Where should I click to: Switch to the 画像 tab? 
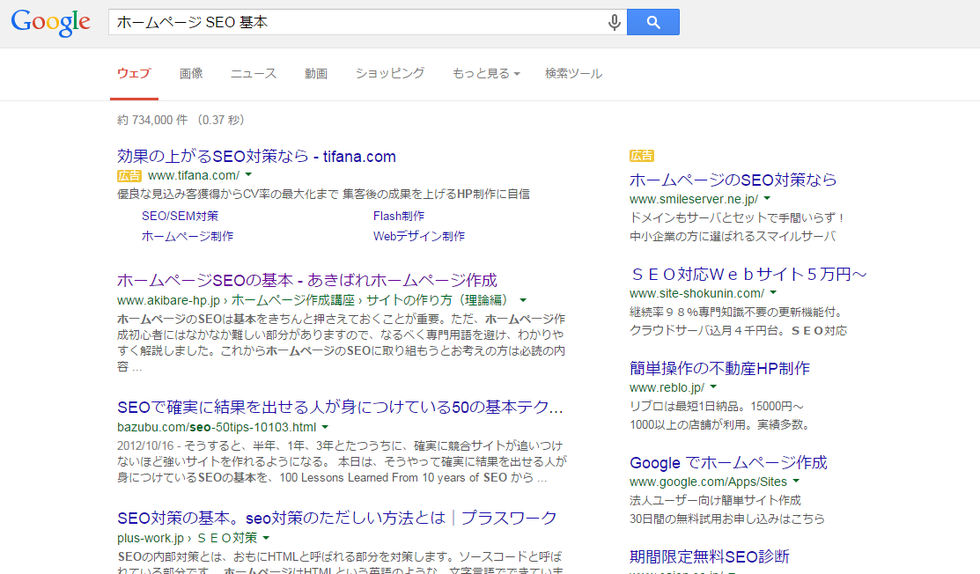[x=191, y=73]
